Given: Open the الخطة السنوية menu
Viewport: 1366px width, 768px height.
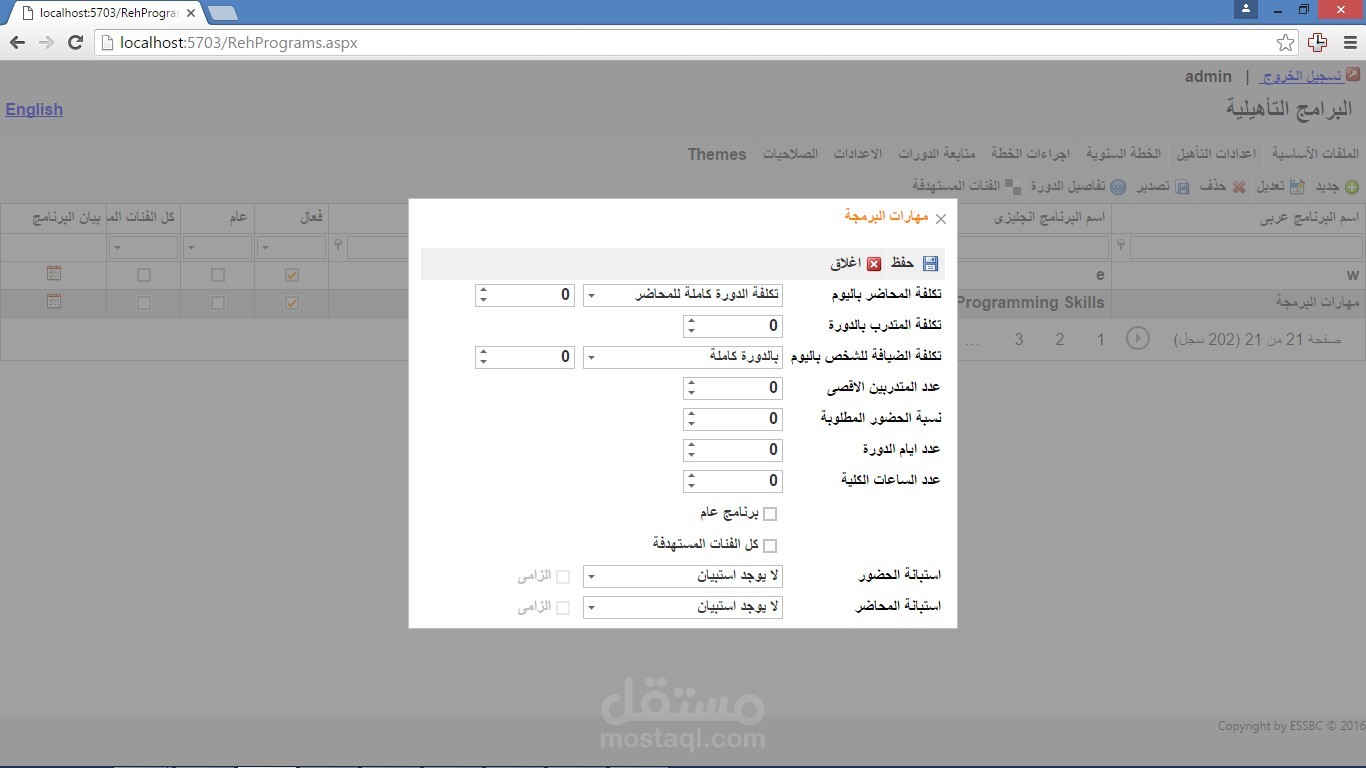Looking at the screenshot, I should [x=1124, y=154].
